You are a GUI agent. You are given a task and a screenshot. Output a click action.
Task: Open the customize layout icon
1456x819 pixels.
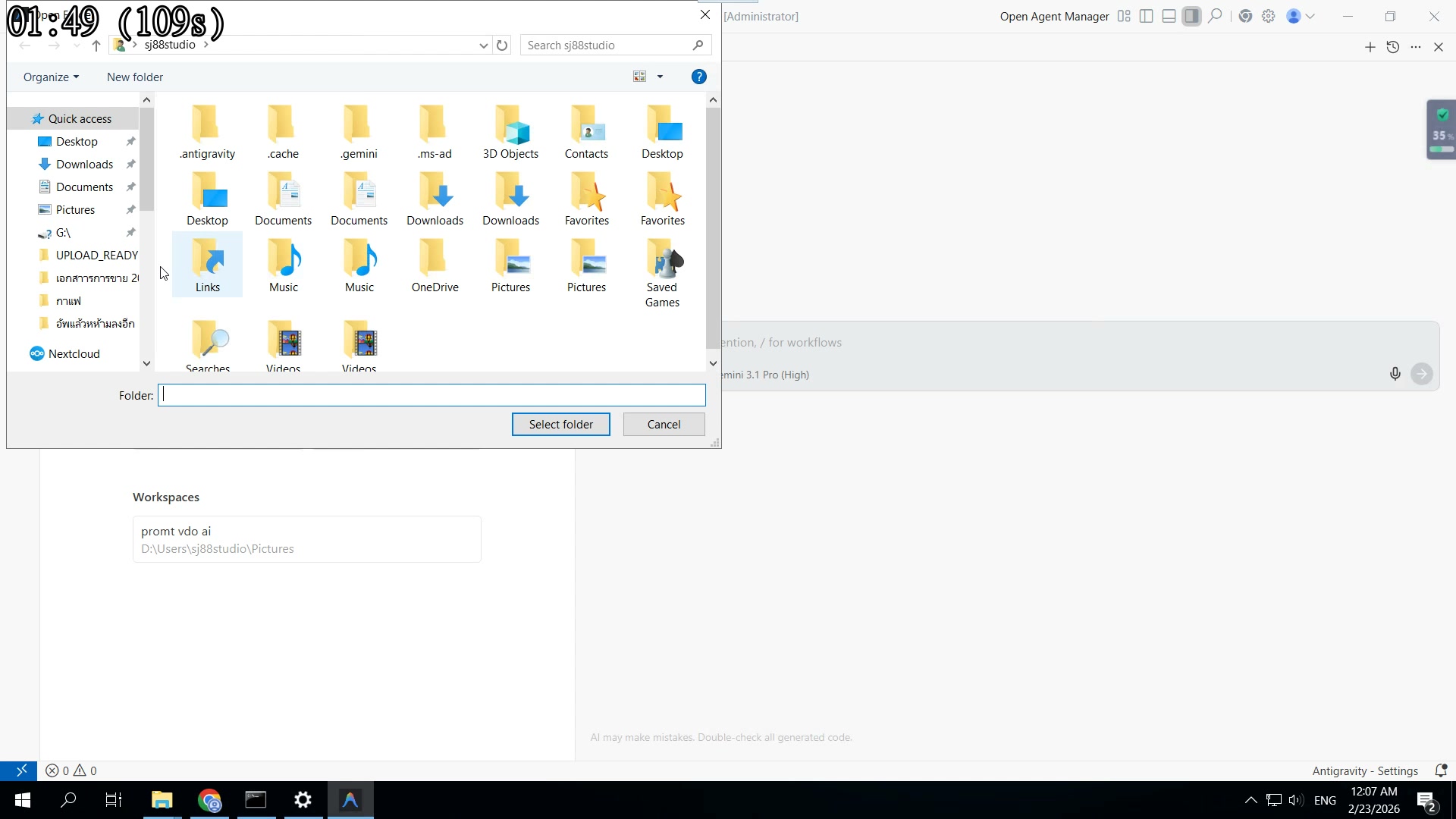click(x=1124, y=17)
